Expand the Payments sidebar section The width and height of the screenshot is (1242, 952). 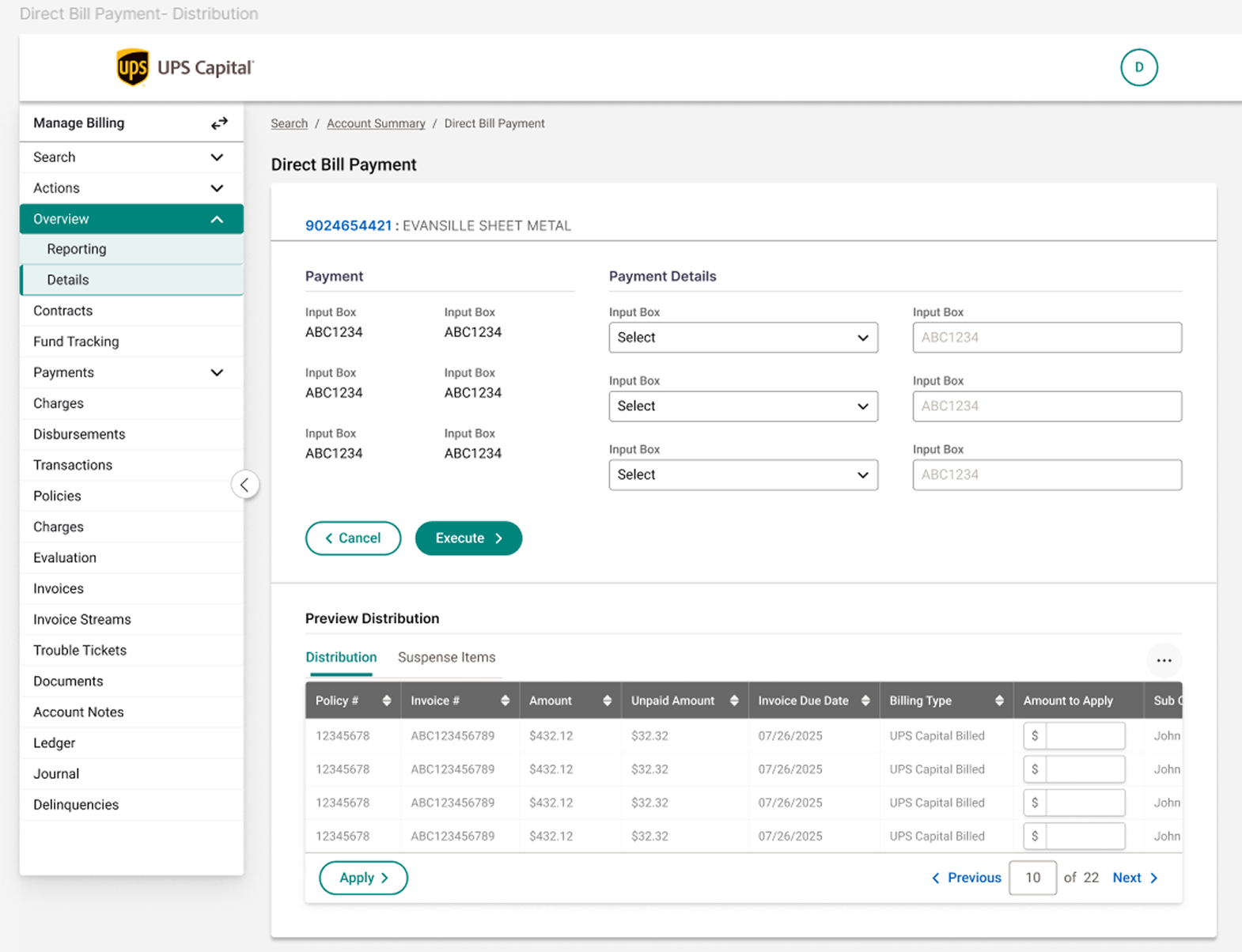click(131, 372)
